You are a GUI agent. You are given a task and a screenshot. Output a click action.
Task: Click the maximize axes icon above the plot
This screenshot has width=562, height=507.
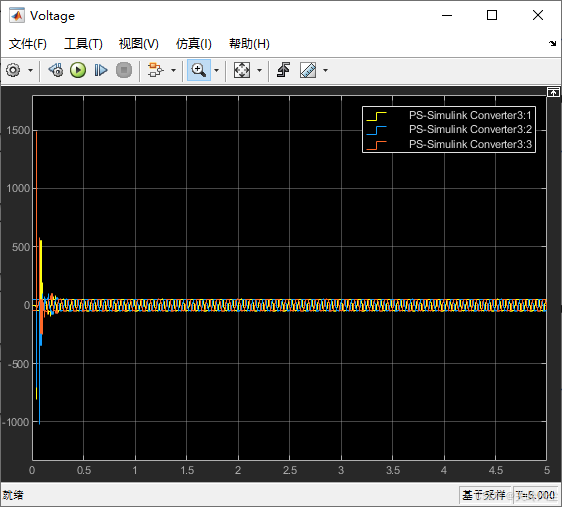[553, 92]
